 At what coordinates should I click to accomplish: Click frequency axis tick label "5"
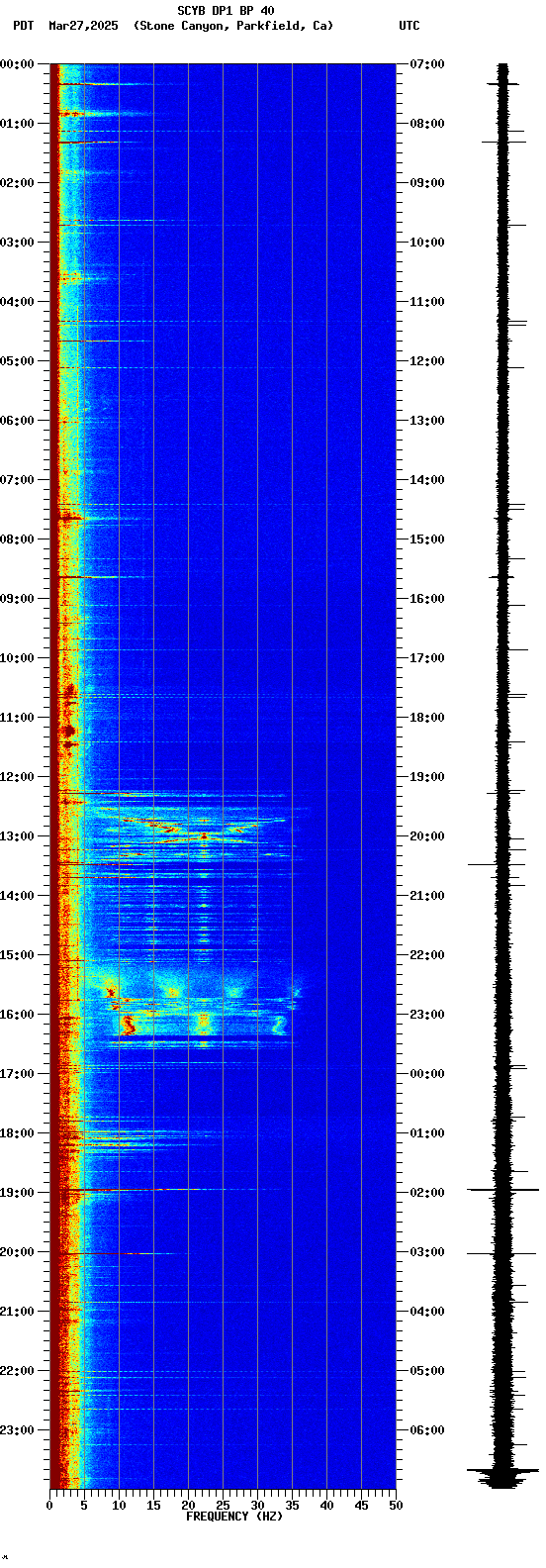point(84,1506)
